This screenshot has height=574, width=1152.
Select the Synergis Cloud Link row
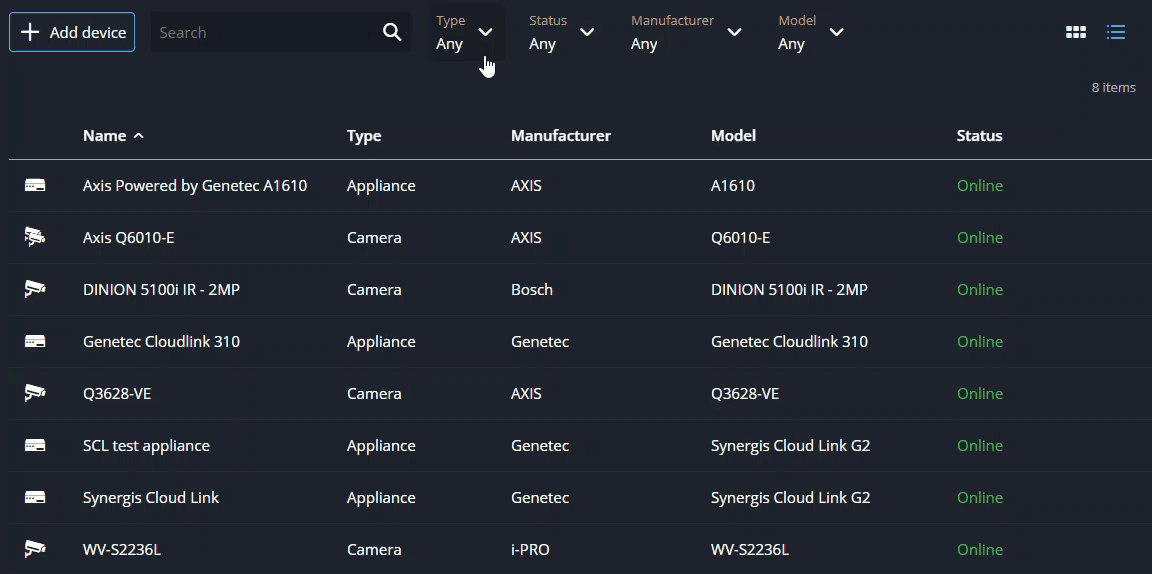click(151, 498)
